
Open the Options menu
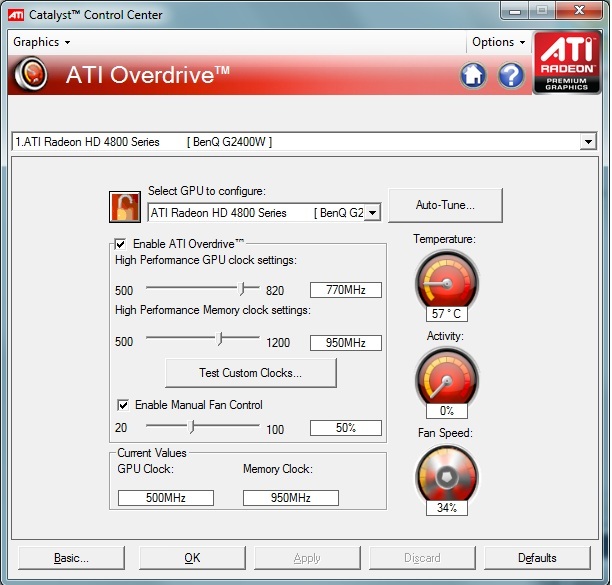pyautogui.click(x=498, y=42)
